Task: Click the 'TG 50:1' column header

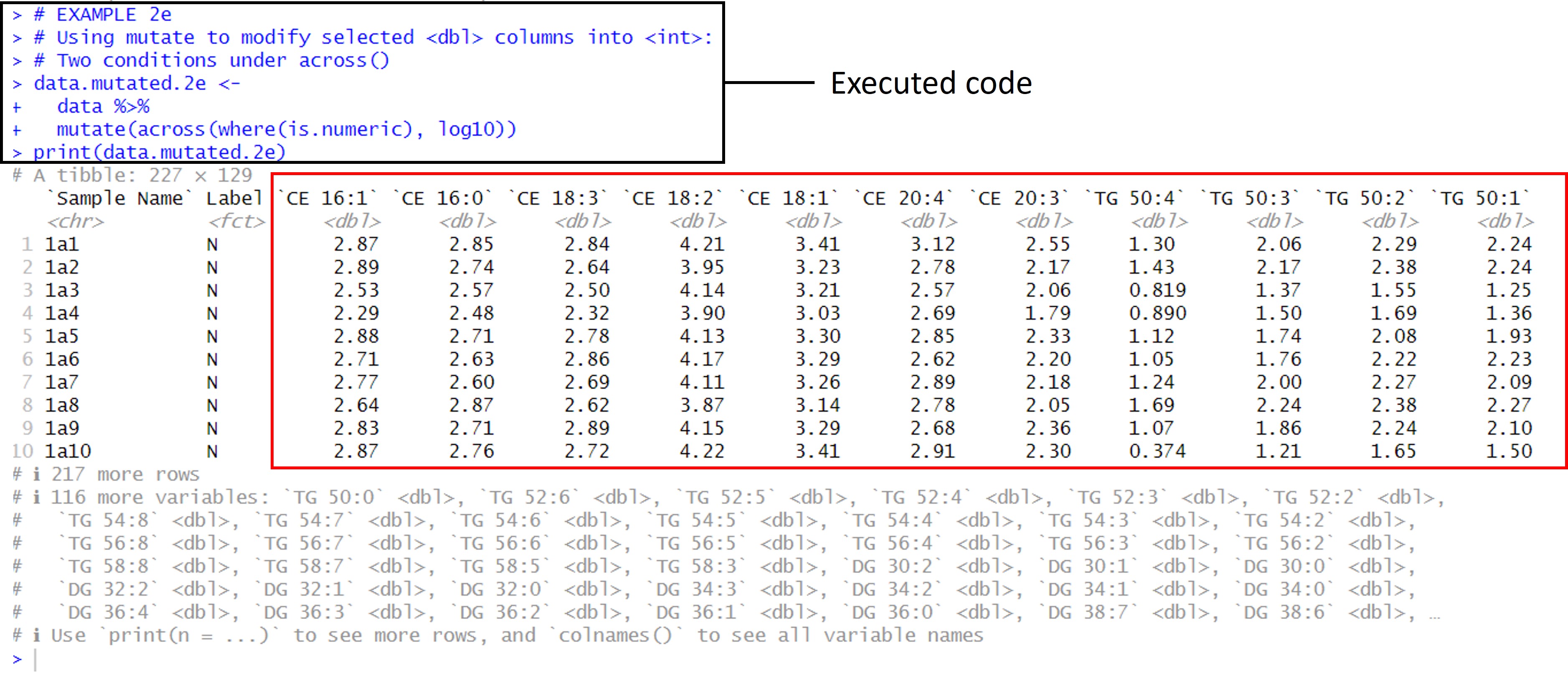Action: coord(1481,199)
